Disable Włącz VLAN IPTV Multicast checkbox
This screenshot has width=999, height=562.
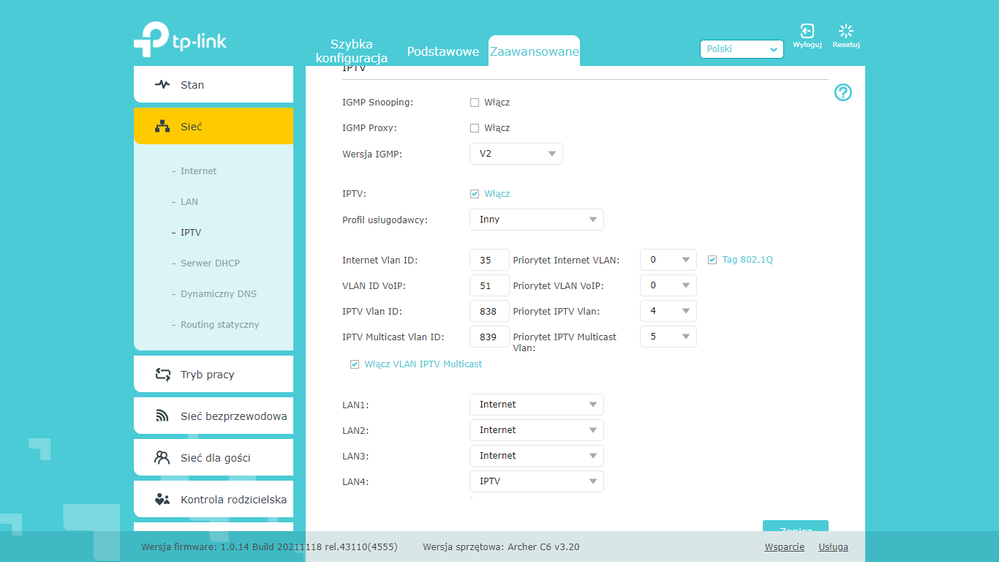coord(355,365)
